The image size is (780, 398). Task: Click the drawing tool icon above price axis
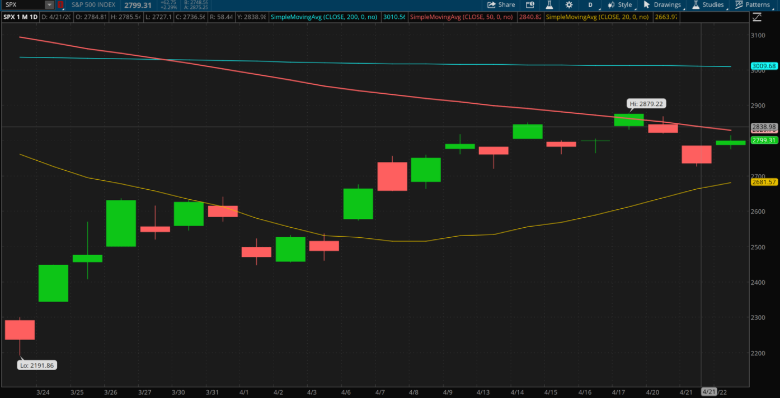(x=758, y=17)
